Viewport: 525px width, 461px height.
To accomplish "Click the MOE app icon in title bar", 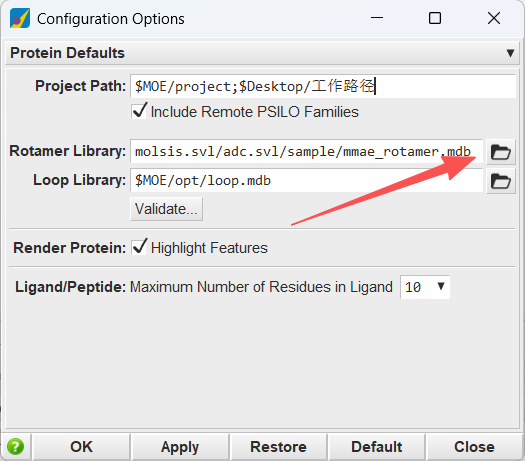I will pos(20,18).
